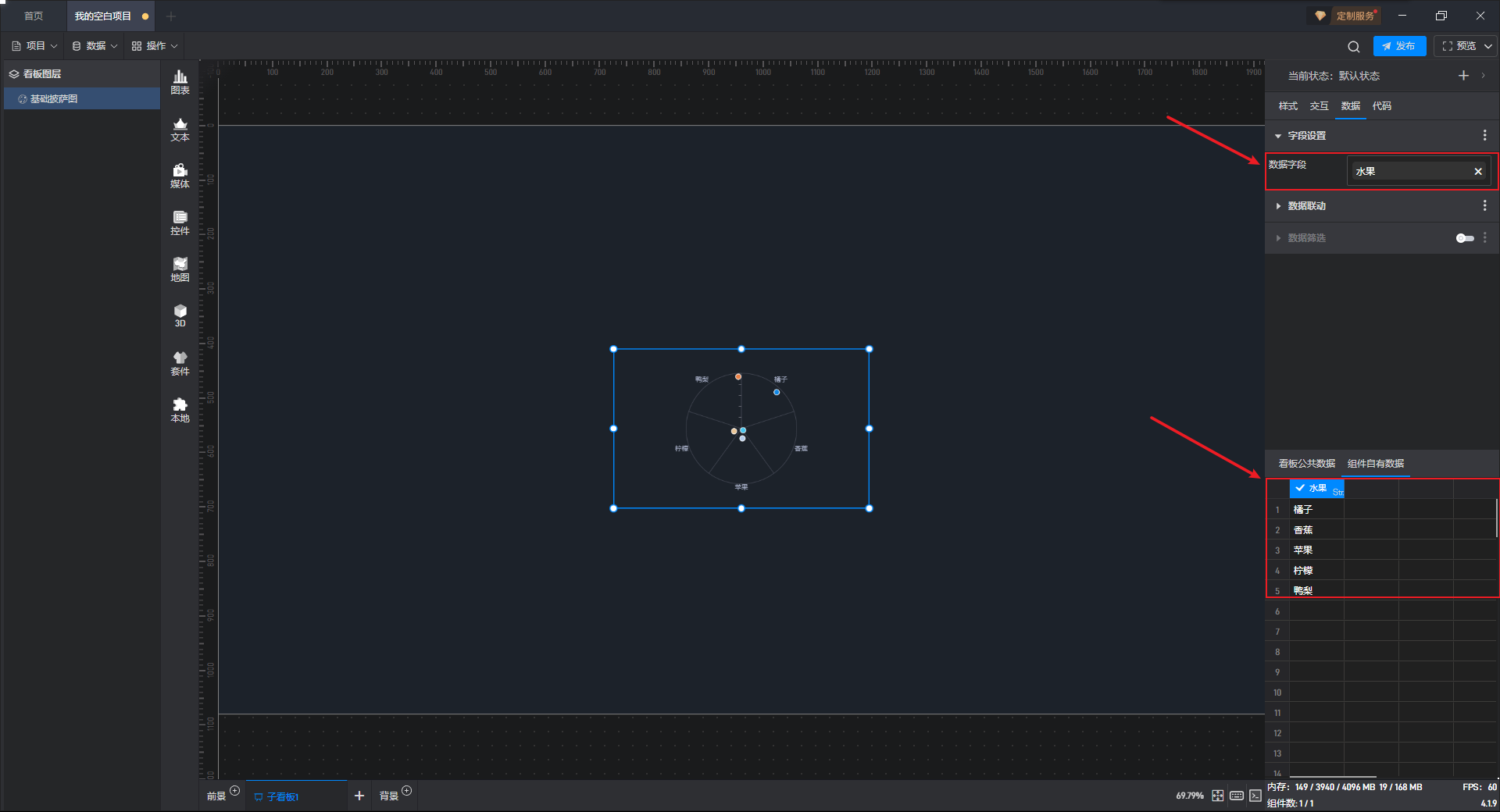Collapse the 字段设置 section

1278,136
